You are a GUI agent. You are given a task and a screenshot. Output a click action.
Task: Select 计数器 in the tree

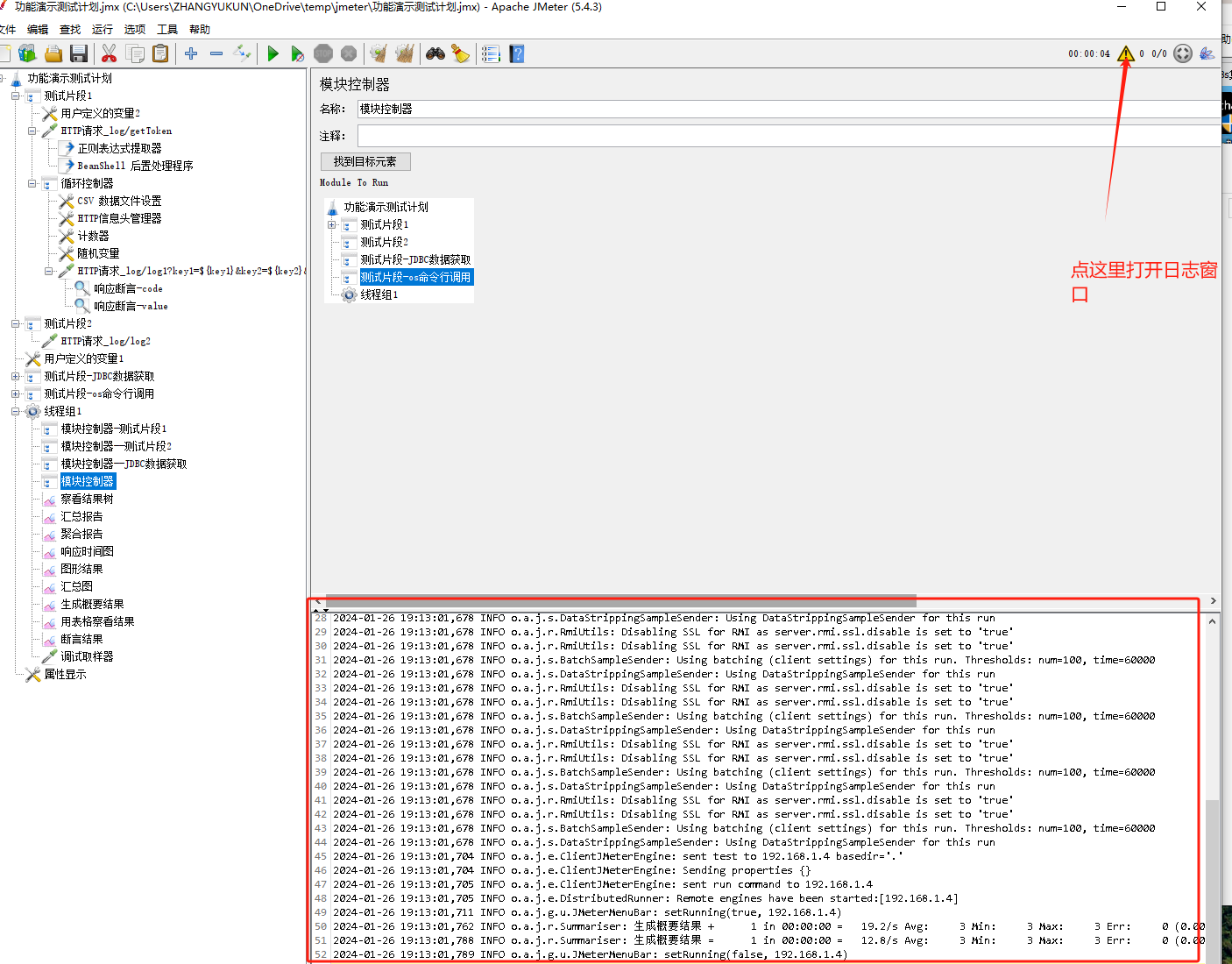pyautogui.click(x=93, y=236)
